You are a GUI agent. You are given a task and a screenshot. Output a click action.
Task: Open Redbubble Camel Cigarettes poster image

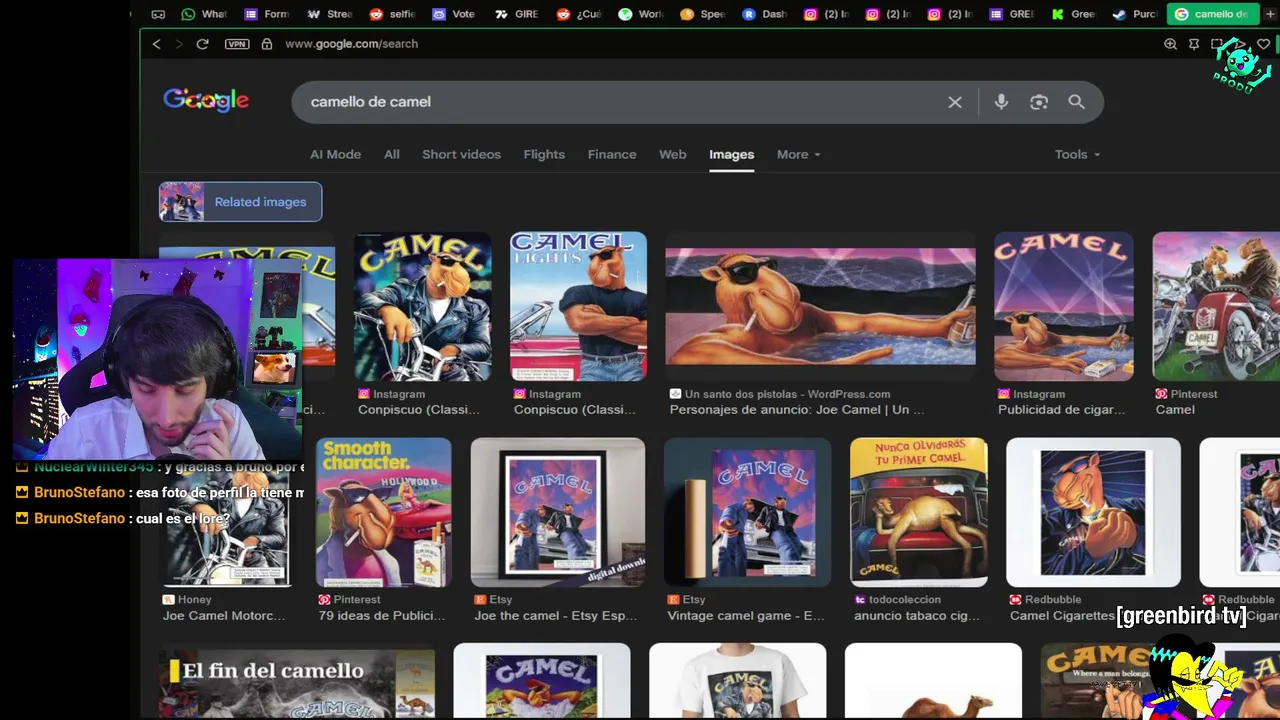coord(1093,512)
